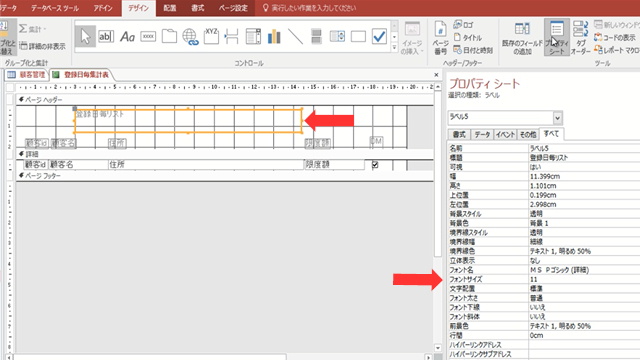
Task: Switch to the 顧客管理 document tab
Action: pyautogui.click(x=27, y=75)
